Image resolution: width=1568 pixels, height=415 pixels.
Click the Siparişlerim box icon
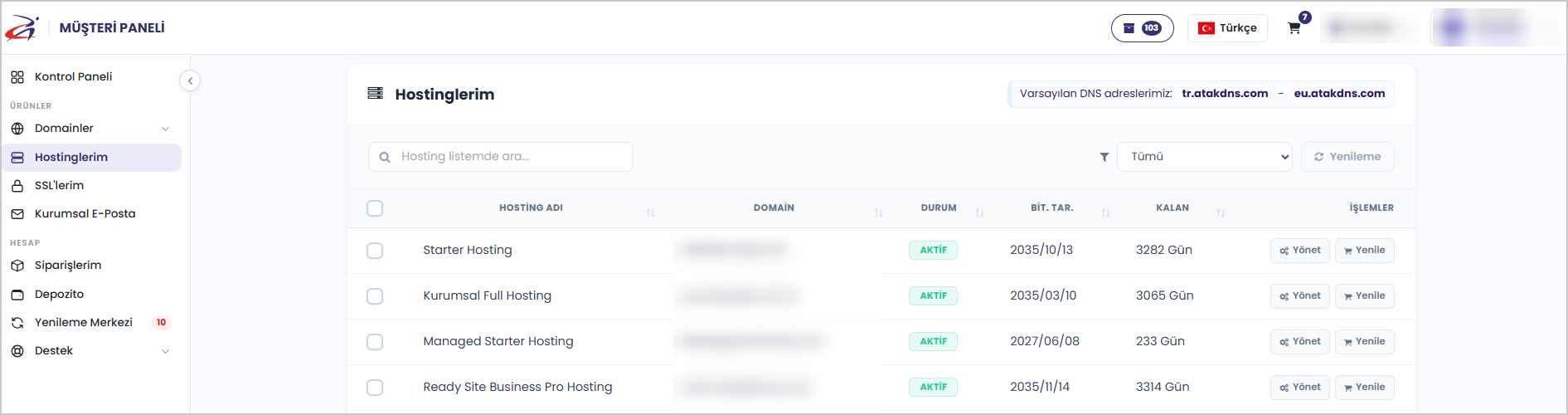(17, 266)
